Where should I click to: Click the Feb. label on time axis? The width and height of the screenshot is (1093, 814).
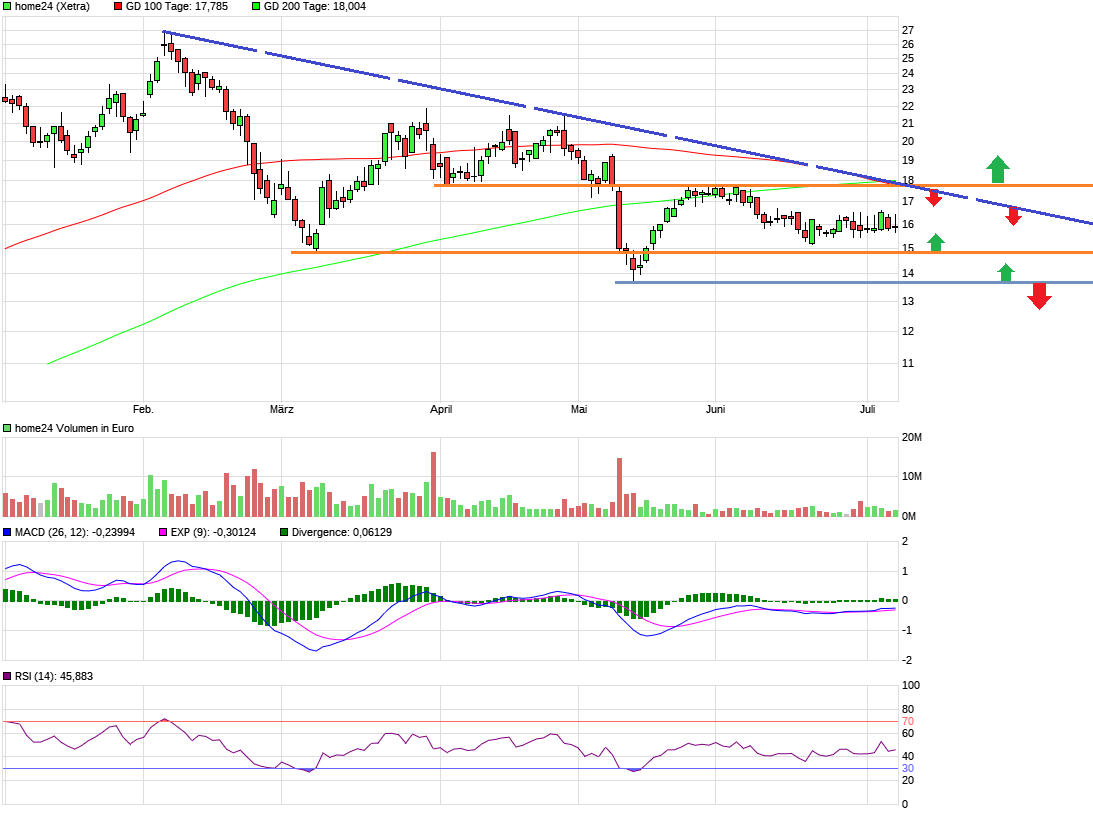143,409
